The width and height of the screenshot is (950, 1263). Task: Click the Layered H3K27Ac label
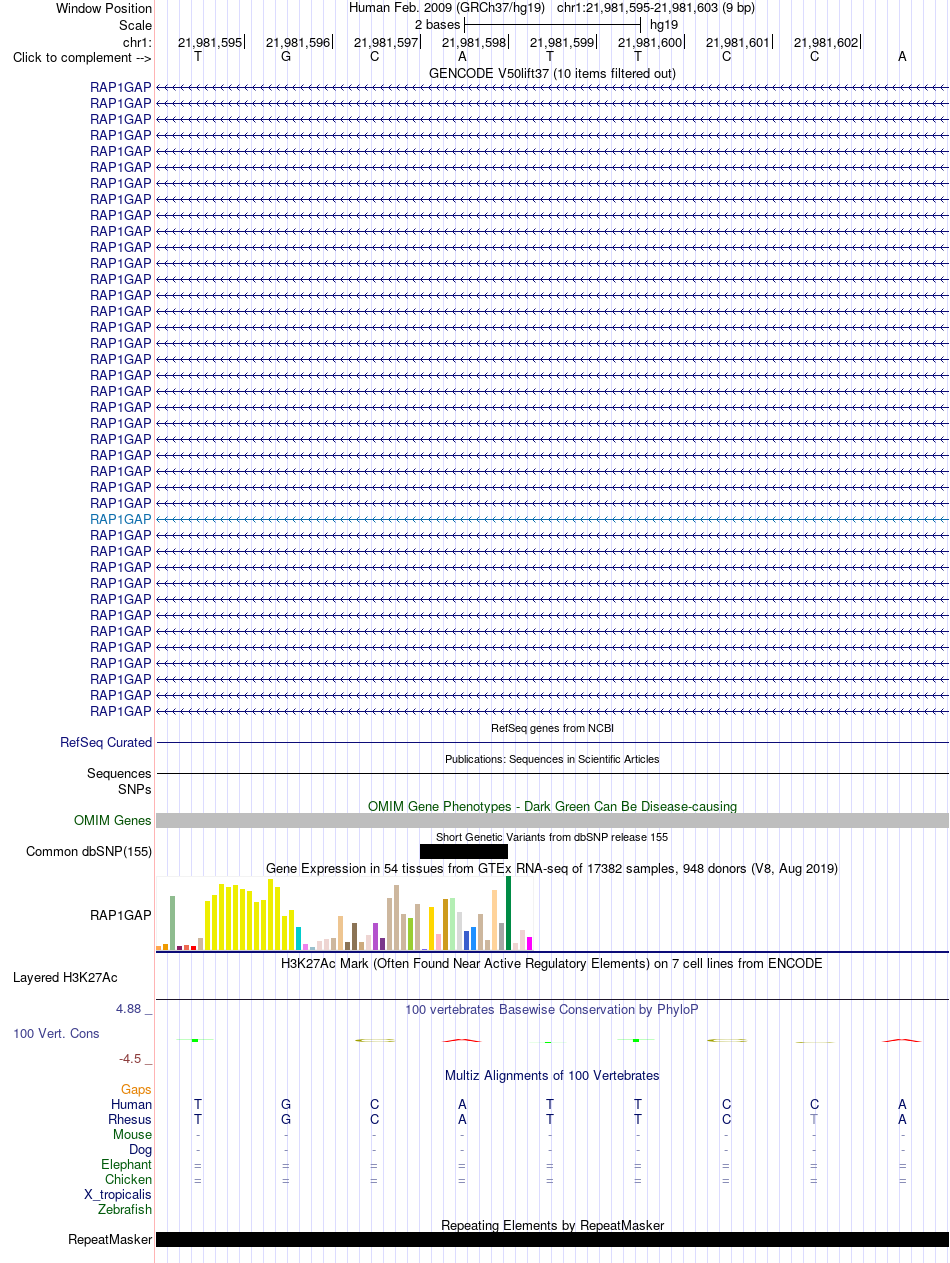(x=65, y=977)
